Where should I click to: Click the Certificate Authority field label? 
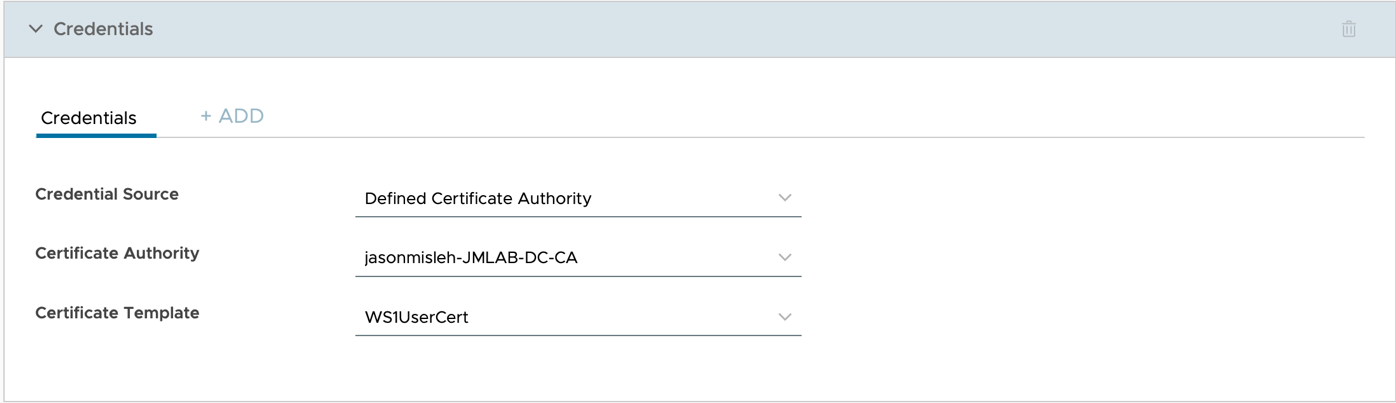click(117, 253)
